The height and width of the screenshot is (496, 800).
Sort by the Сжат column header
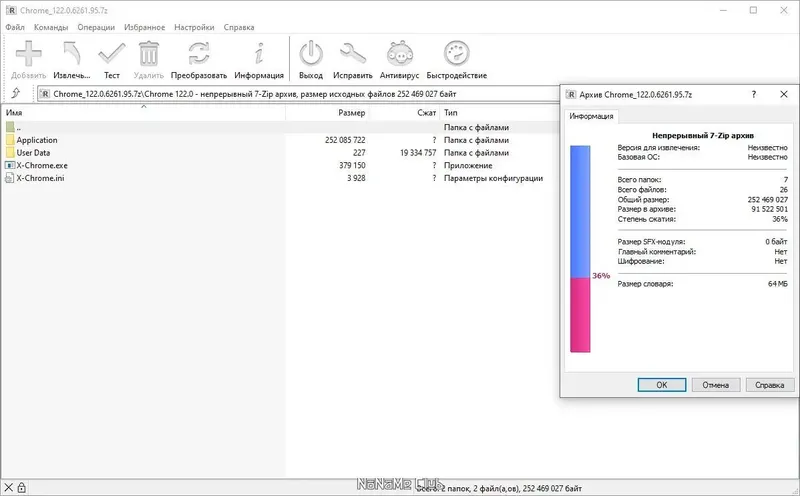[x=404, y=113]
